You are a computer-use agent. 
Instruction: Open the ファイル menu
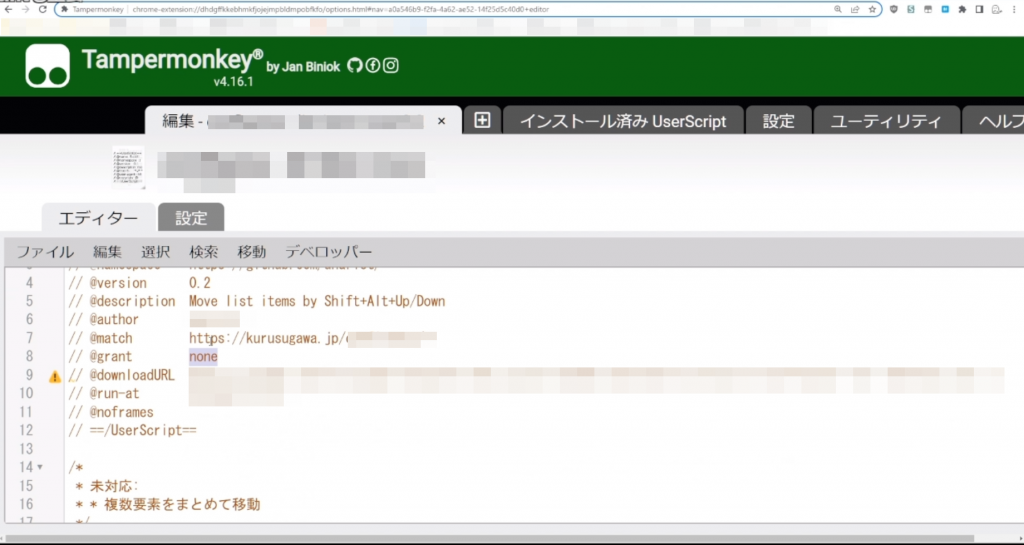[45, 252]
